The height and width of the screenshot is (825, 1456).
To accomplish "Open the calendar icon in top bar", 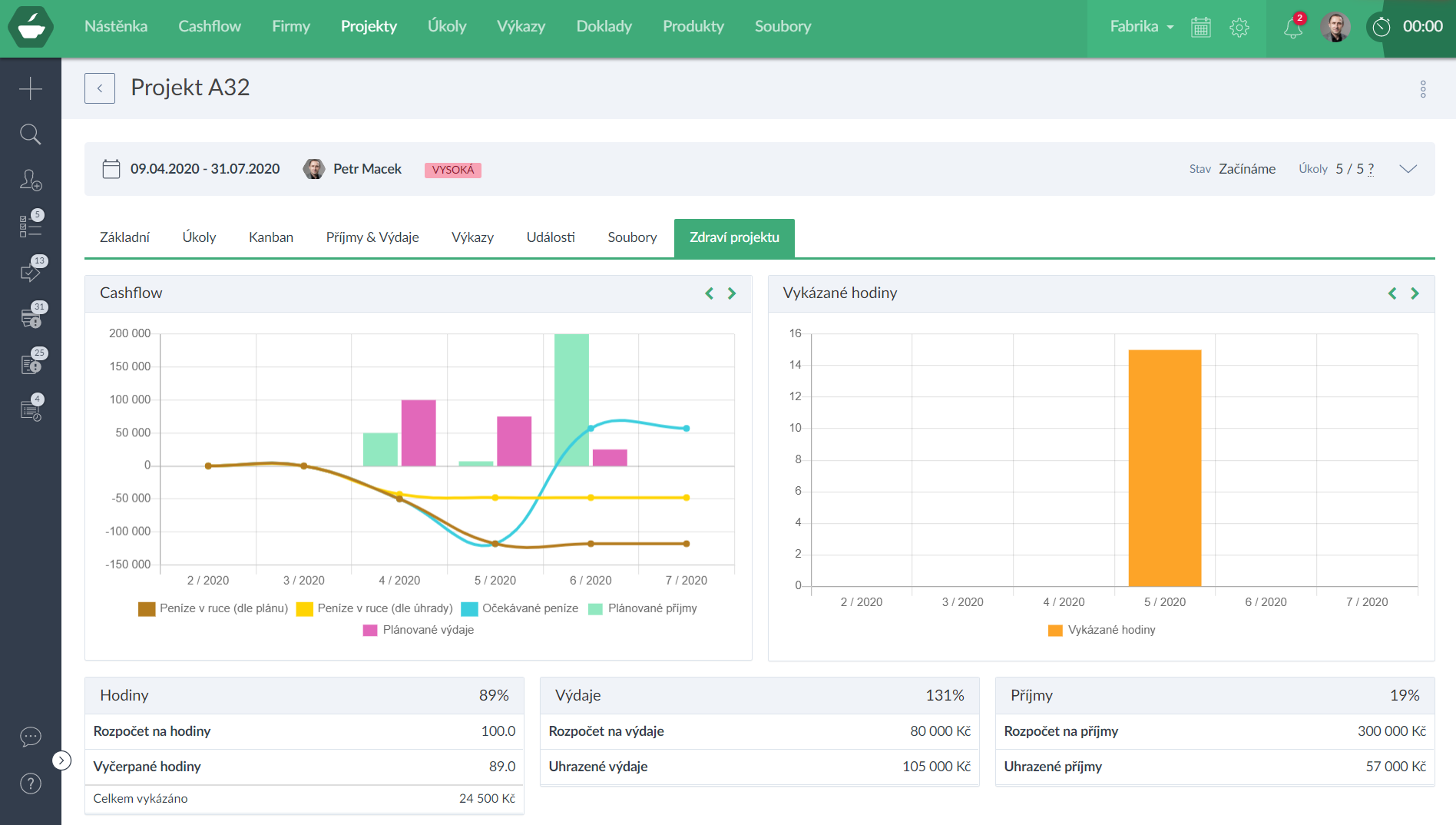I will coord(1201,28).
